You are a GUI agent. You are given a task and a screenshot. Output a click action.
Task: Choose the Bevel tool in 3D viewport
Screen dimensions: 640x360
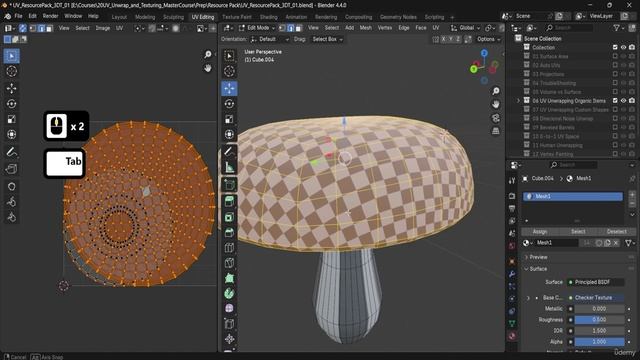click(229, 233)
